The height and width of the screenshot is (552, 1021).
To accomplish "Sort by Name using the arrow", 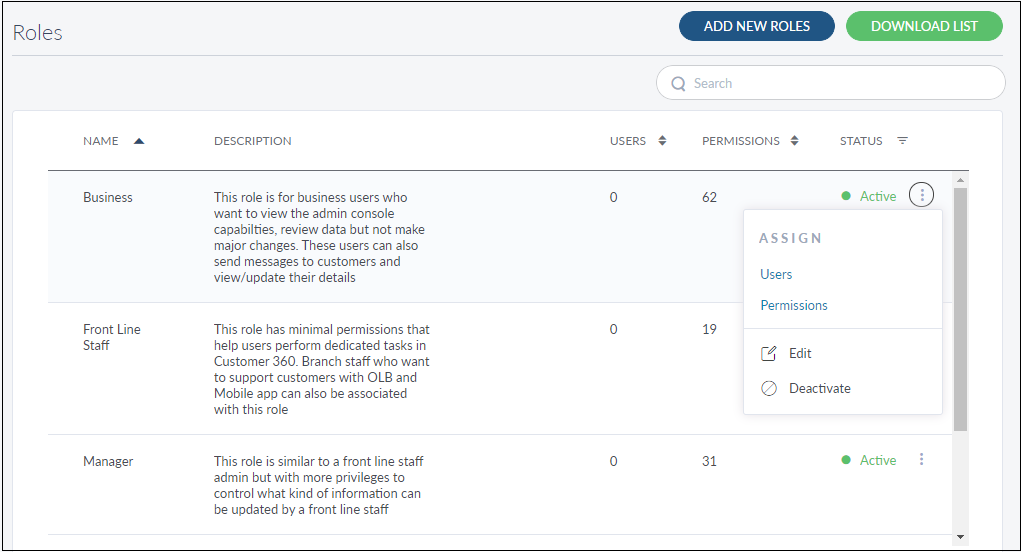I will (139, 141).
